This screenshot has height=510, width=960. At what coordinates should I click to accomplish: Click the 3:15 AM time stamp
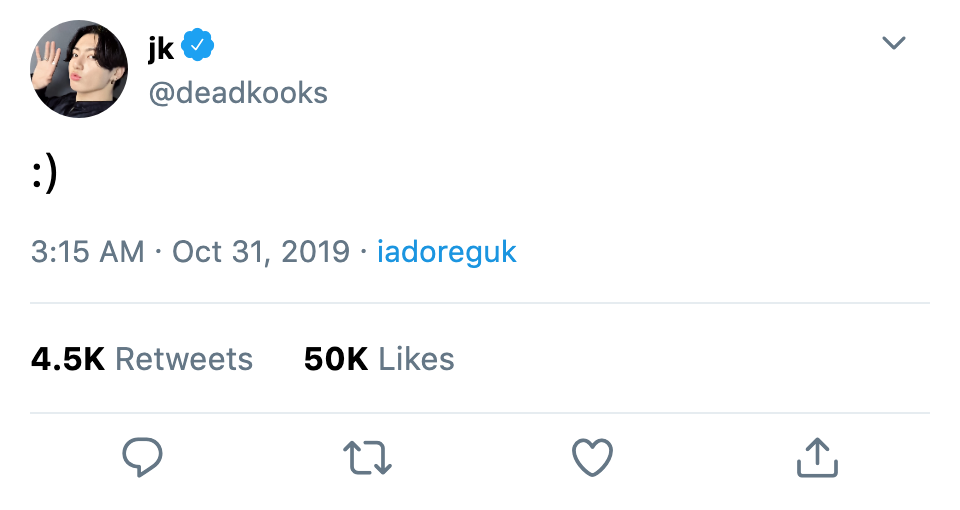tap(88, 252)
